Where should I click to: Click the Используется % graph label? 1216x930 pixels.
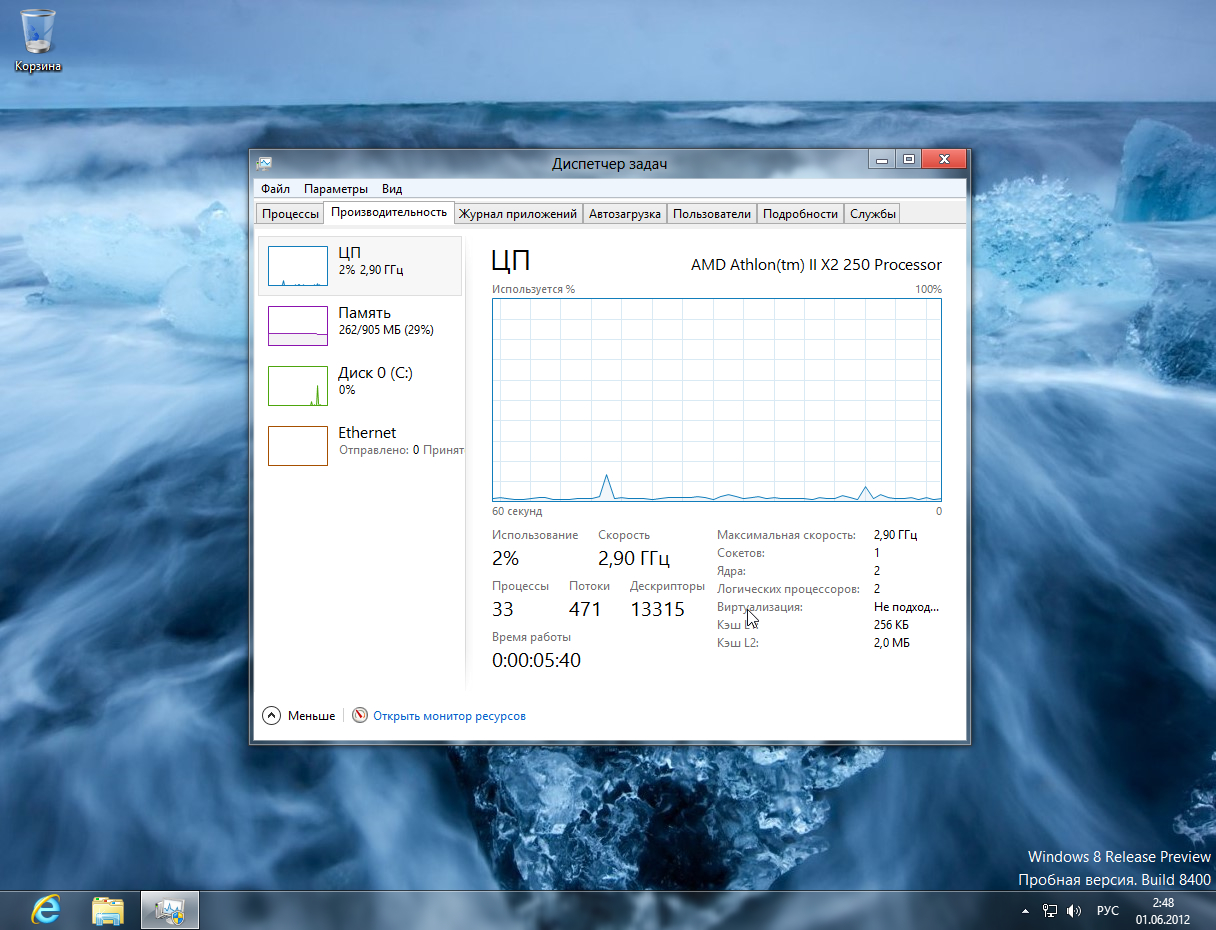(x=533, y=289)
